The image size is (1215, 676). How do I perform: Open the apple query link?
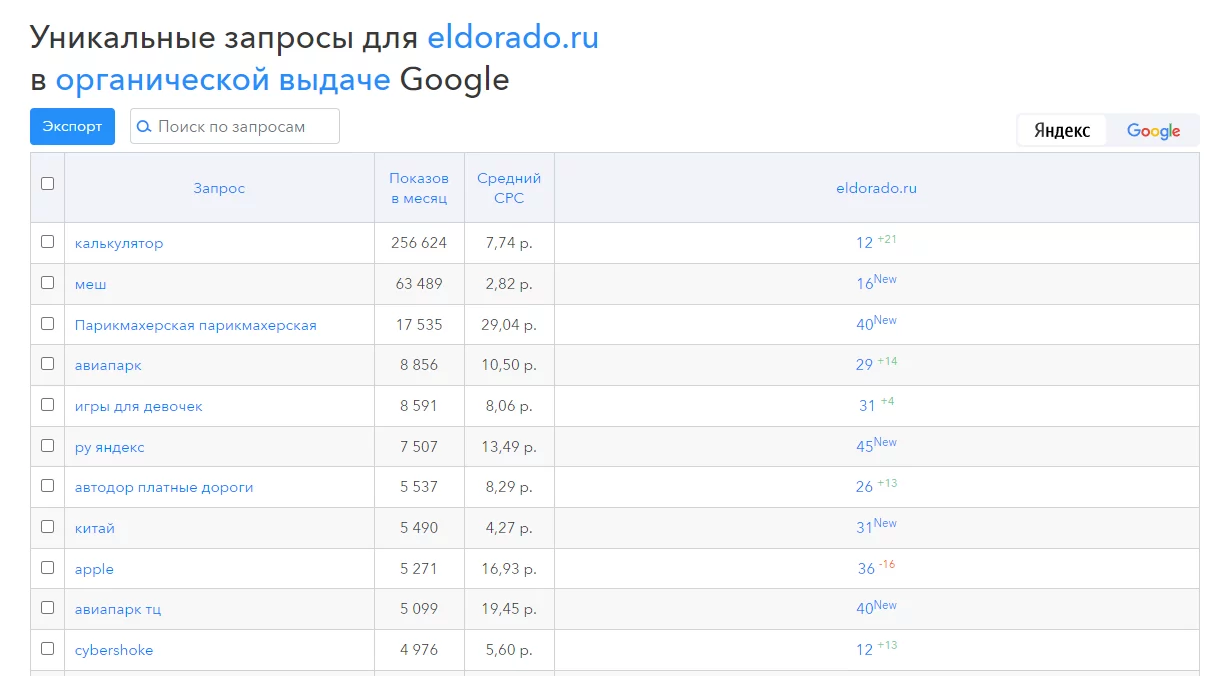pos(94,569)
